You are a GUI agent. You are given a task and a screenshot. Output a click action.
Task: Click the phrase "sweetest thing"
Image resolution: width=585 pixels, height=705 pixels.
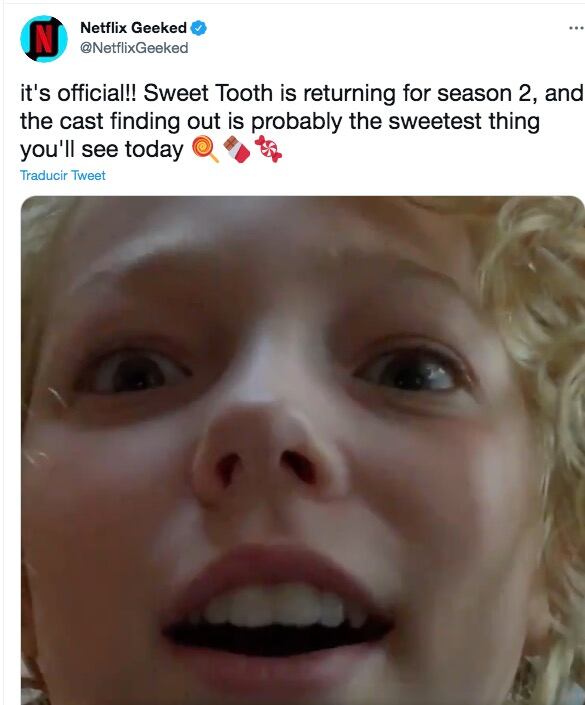click(464, 121)
